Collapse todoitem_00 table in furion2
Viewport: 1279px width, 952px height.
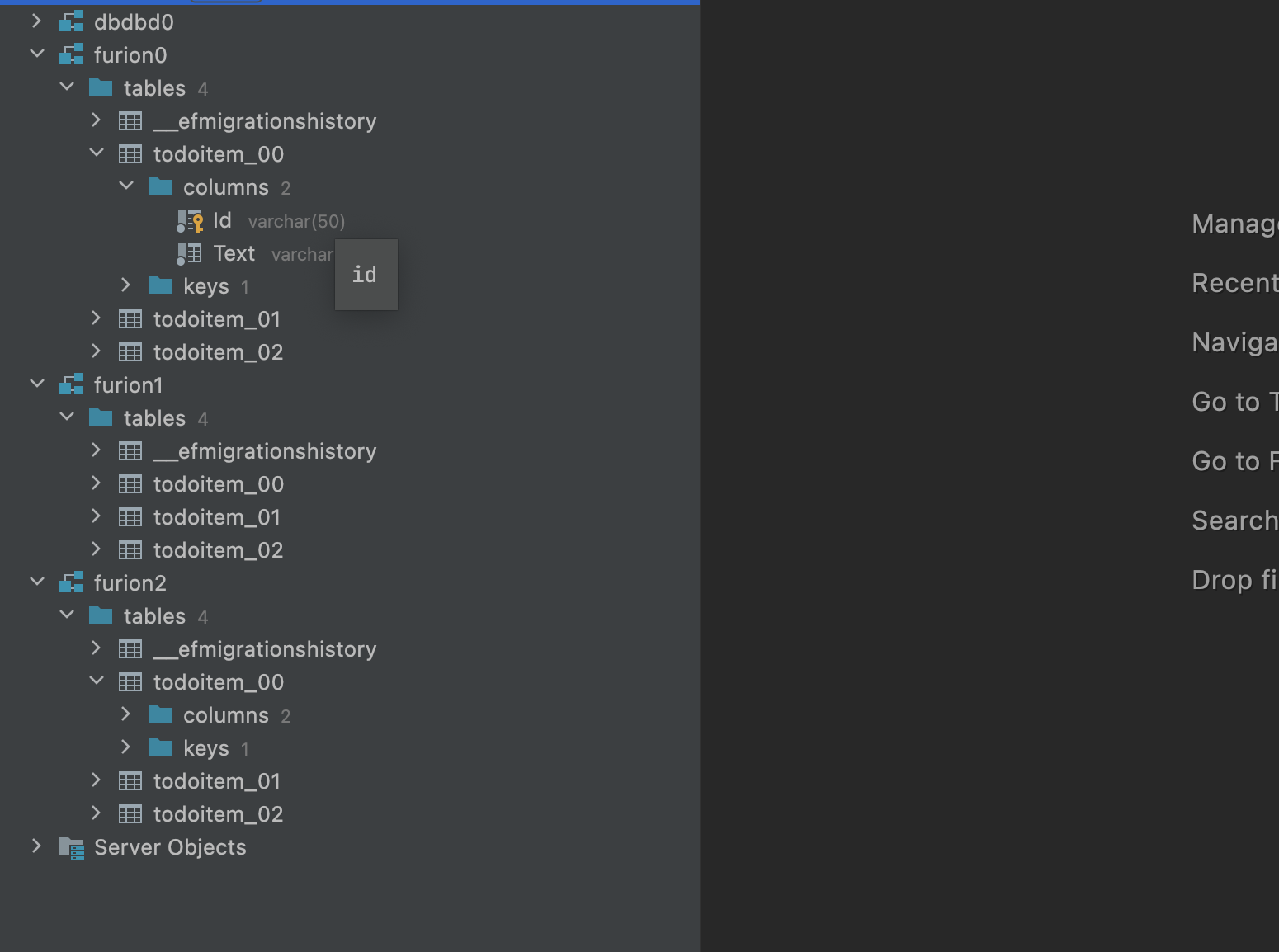coord(97,681)
